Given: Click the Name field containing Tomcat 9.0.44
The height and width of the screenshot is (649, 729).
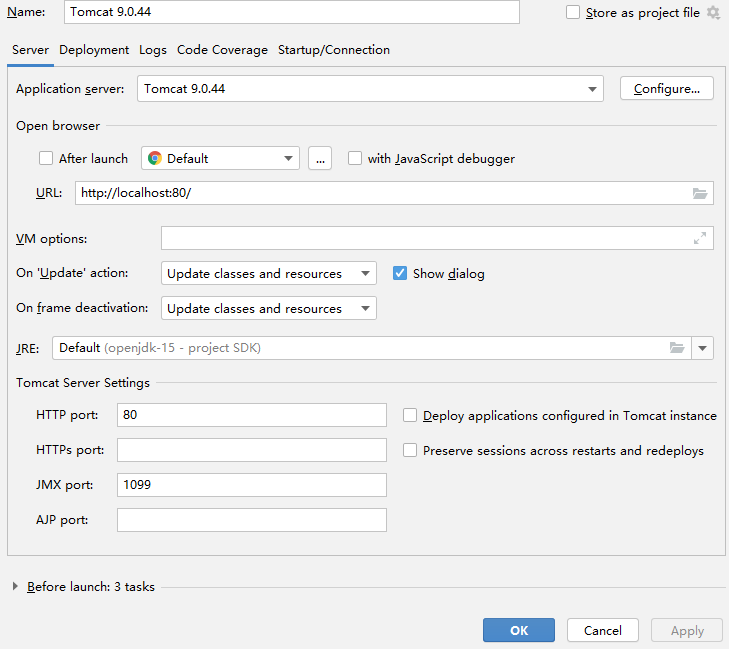Looking at the screenshot, I should [x=292, y=12].
